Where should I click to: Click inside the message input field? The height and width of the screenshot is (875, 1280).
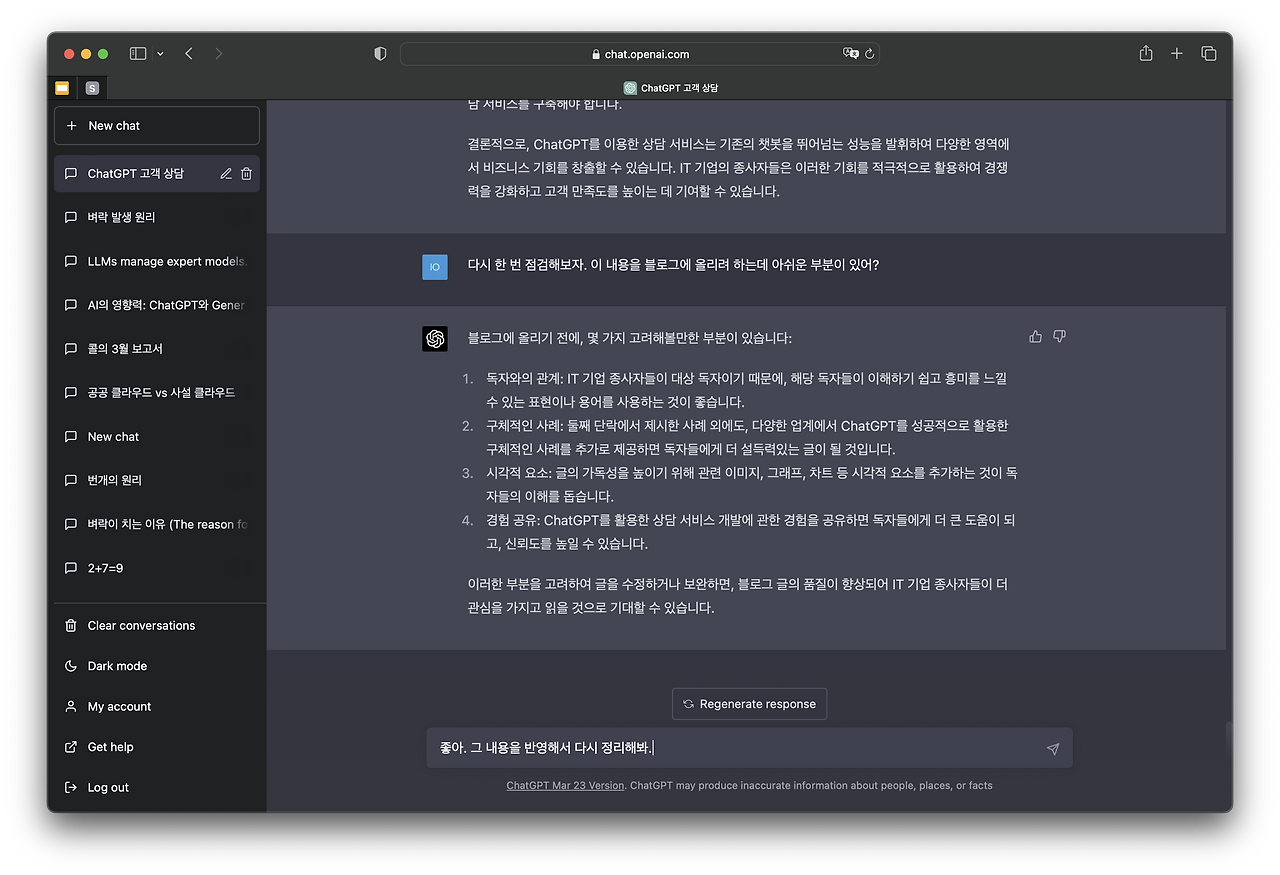[x=700, y=747]
